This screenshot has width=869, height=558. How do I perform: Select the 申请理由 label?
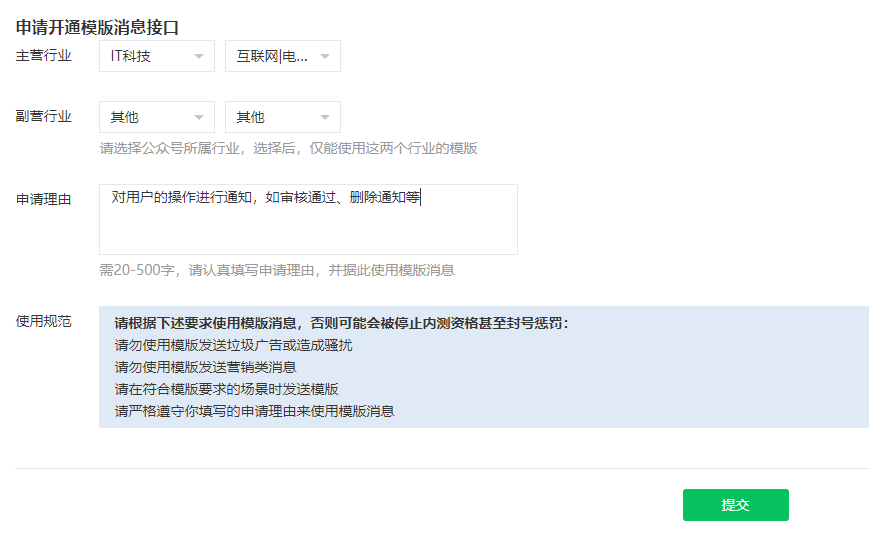click(x=44, y=199)
